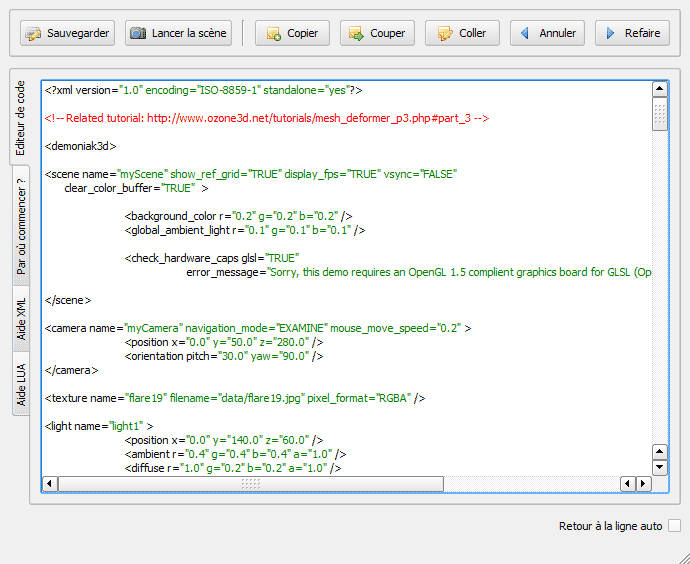Viewport: 690px width, 564px height.
Task: Click the blue right arrow on Refaire
Action: [610, 33]
